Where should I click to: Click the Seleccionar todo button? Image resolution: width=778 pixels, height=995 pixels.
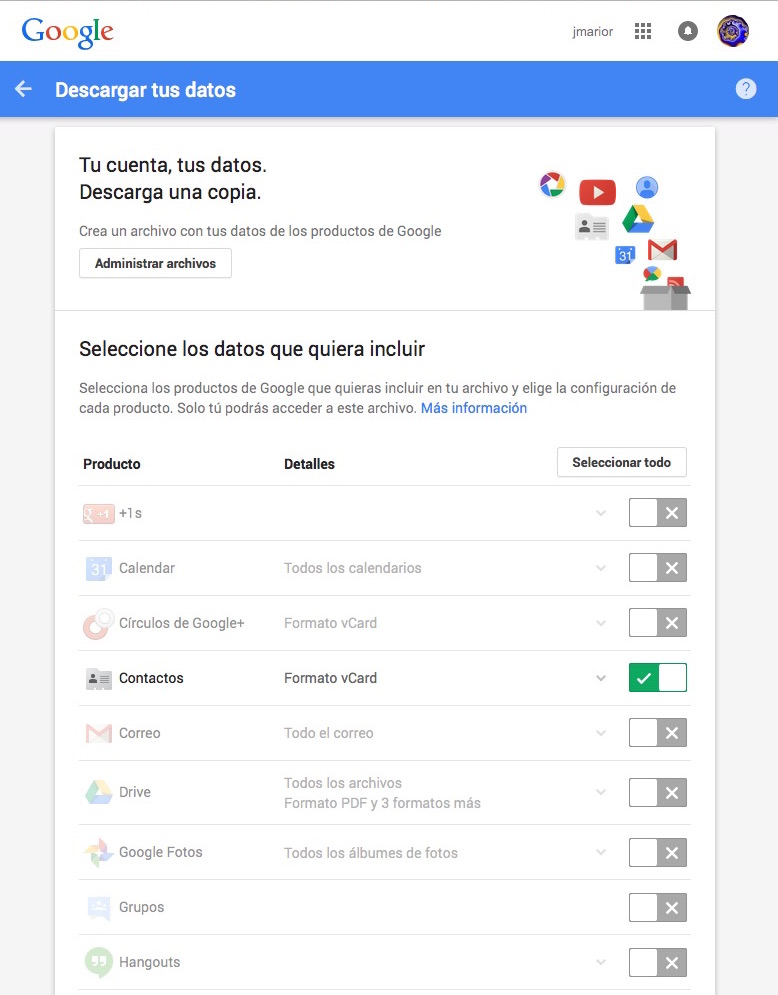click(622, 463)
